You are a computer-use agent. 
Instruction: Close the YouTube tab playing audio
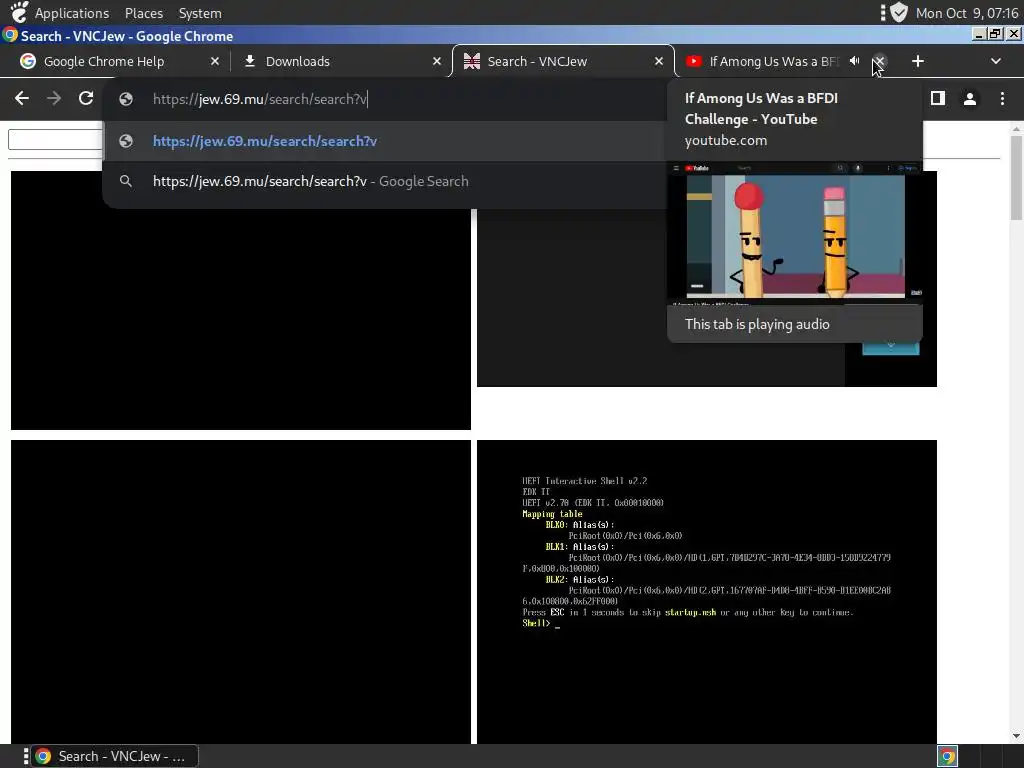coord(880,61)
